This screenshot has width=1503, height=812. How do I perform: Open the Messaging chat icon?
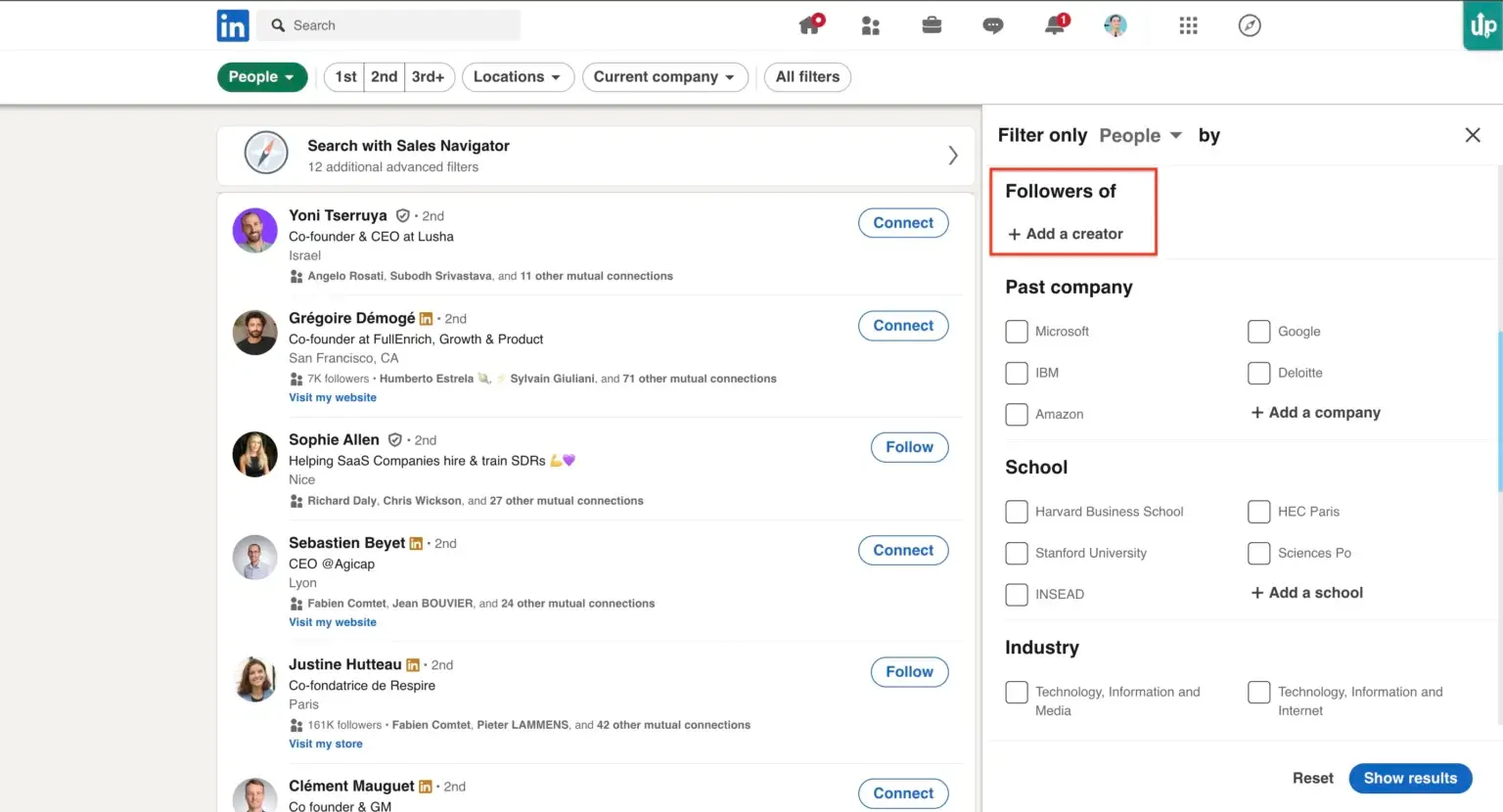(992, 25)
